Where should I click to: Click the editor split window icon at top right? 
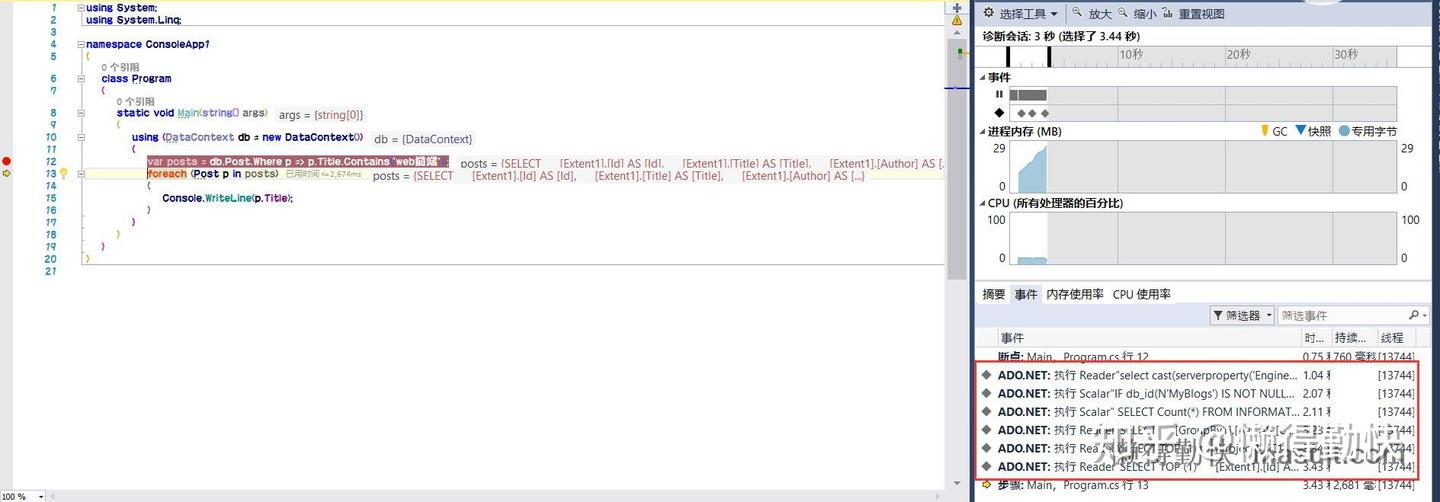click(957, 7)
